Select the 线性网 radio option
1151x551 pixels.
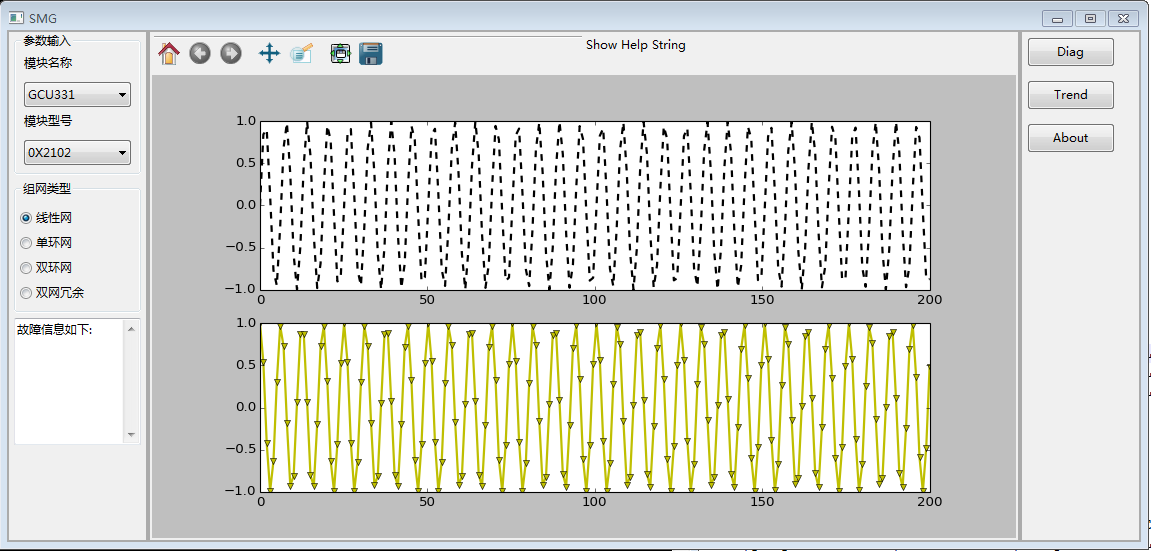click(x=46, y=218)
